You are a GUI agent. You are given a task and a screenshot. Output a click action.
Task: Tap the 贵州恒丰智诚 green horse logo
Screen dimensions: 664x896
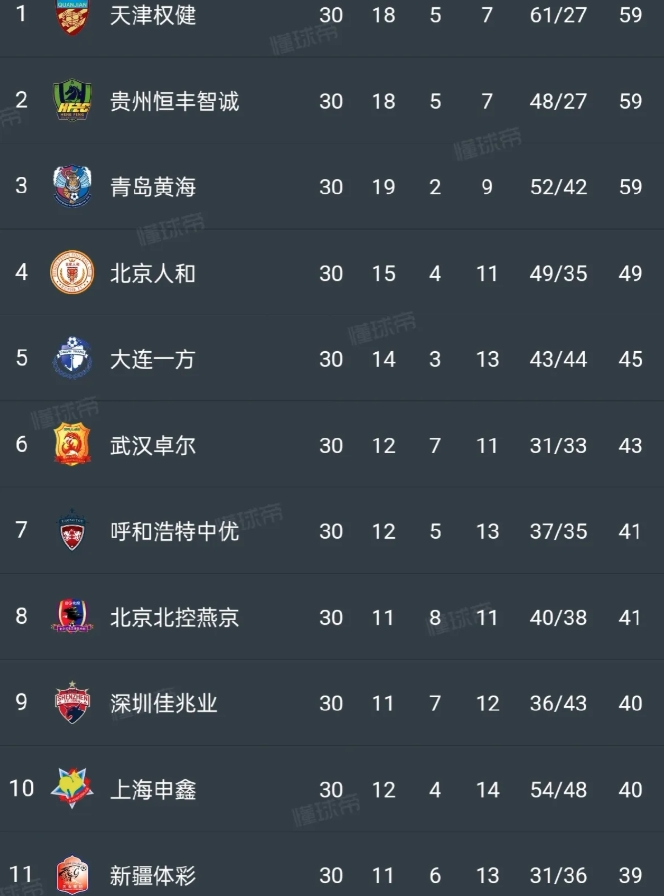point(72,100)
